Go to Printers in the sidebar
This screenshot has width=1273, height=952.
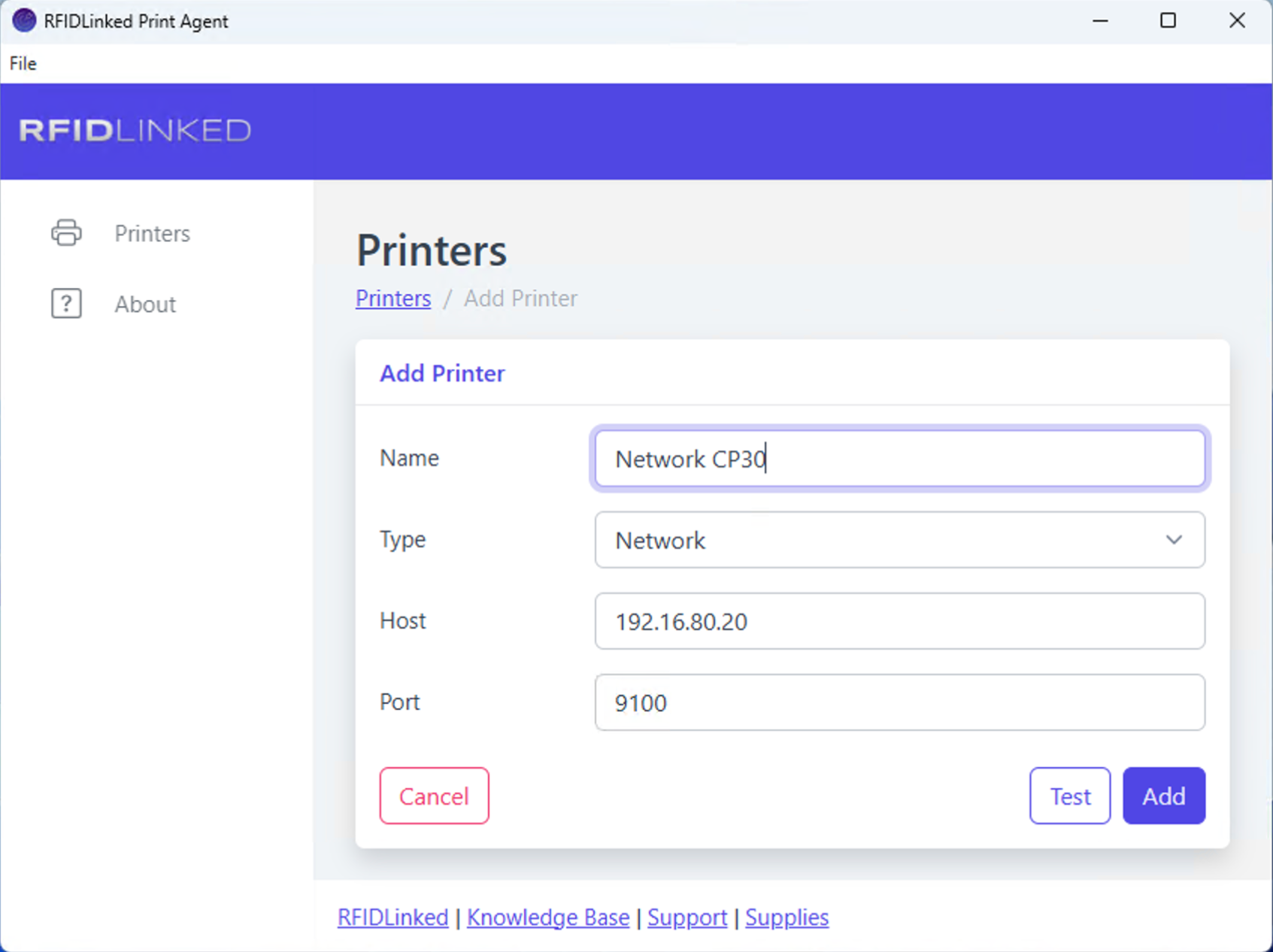pyautogui.click(x=152, y=234)
